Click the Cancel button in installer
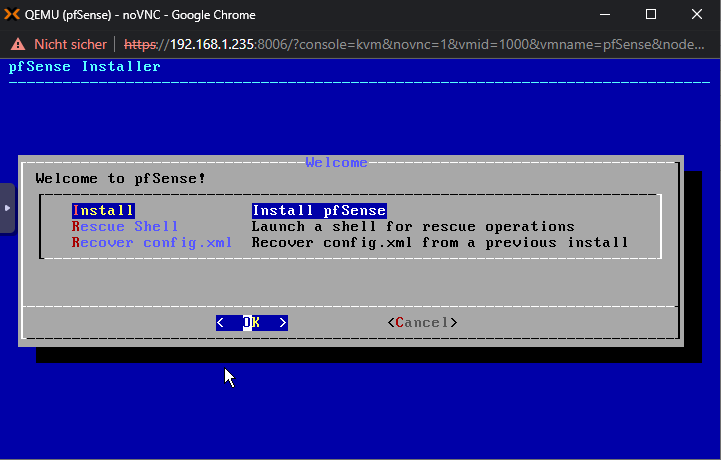Viewport: 721px width, 460px height. pos(422,322)
